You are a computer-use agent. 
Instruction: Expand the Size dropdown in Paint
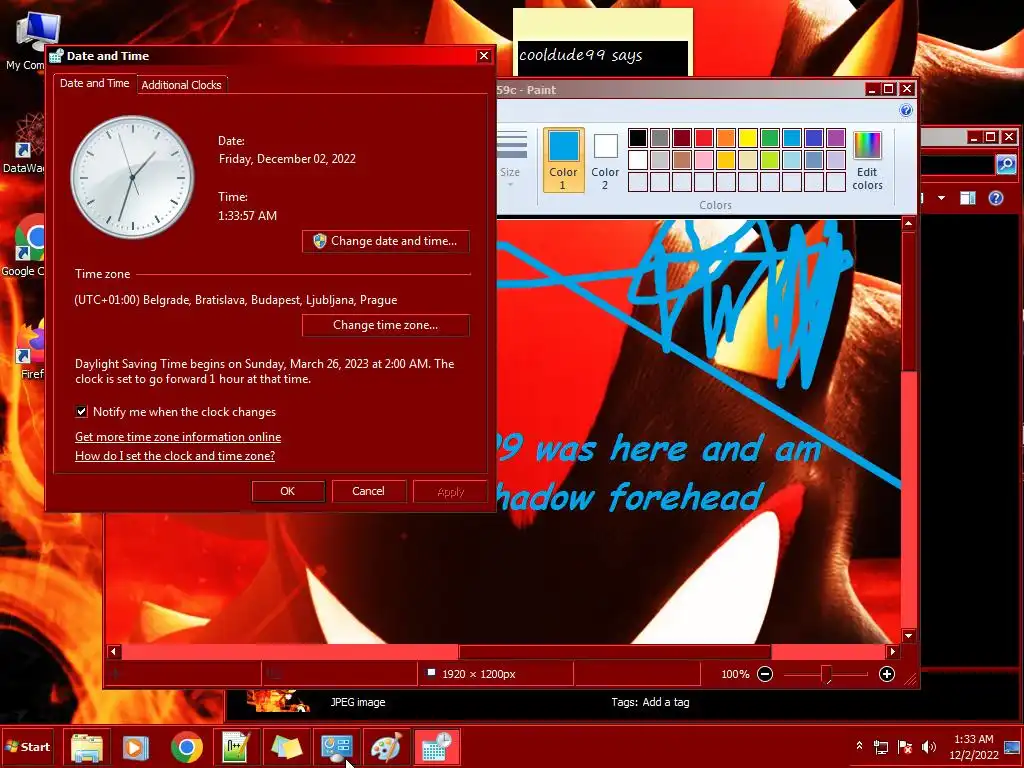pyautogui.click(x=511, y=161)
